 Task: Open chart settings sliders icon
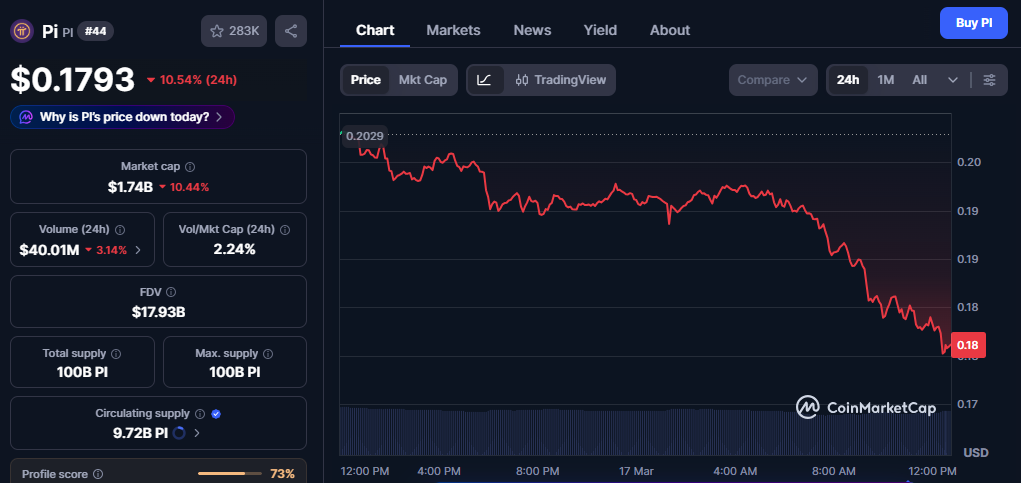coord(989,80)
